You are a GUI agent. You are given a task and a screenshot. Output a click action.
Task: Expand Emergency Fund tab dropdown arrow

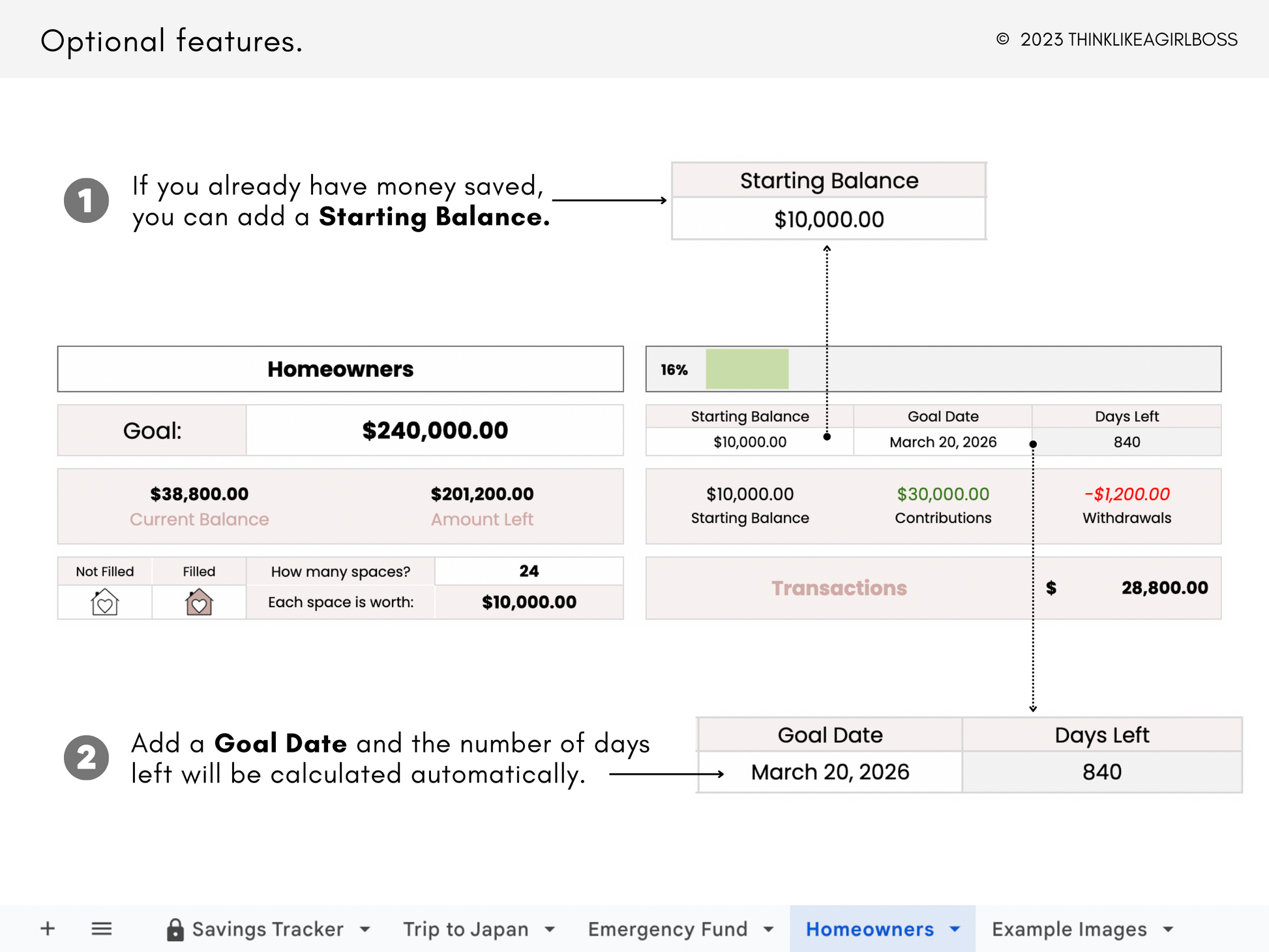pyautogui.click(x=768, y=929)
